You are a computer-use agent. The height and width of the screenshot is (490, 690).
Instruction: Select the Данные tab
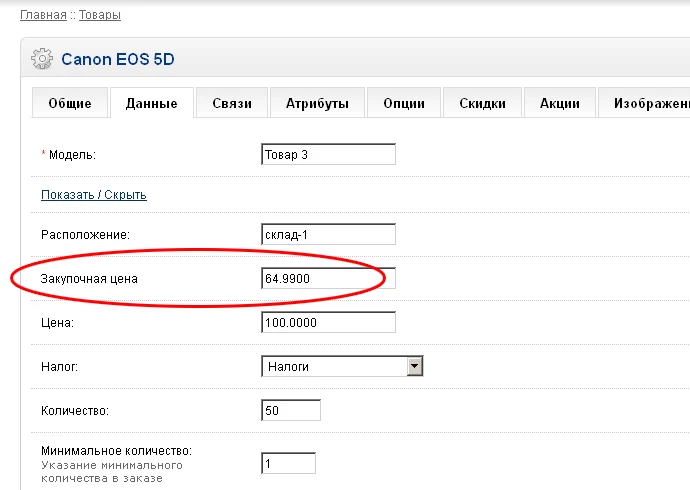click(152, 103)
